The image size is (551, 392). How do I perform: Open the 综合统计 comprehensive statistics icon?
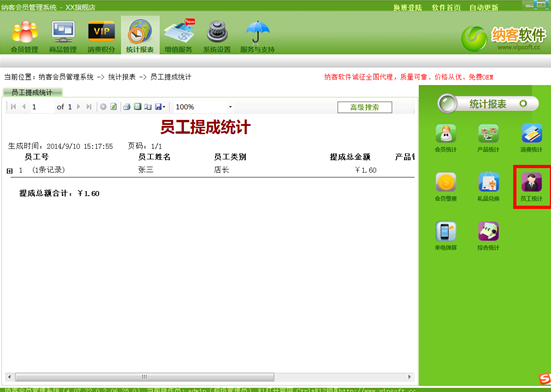(488, 236)
